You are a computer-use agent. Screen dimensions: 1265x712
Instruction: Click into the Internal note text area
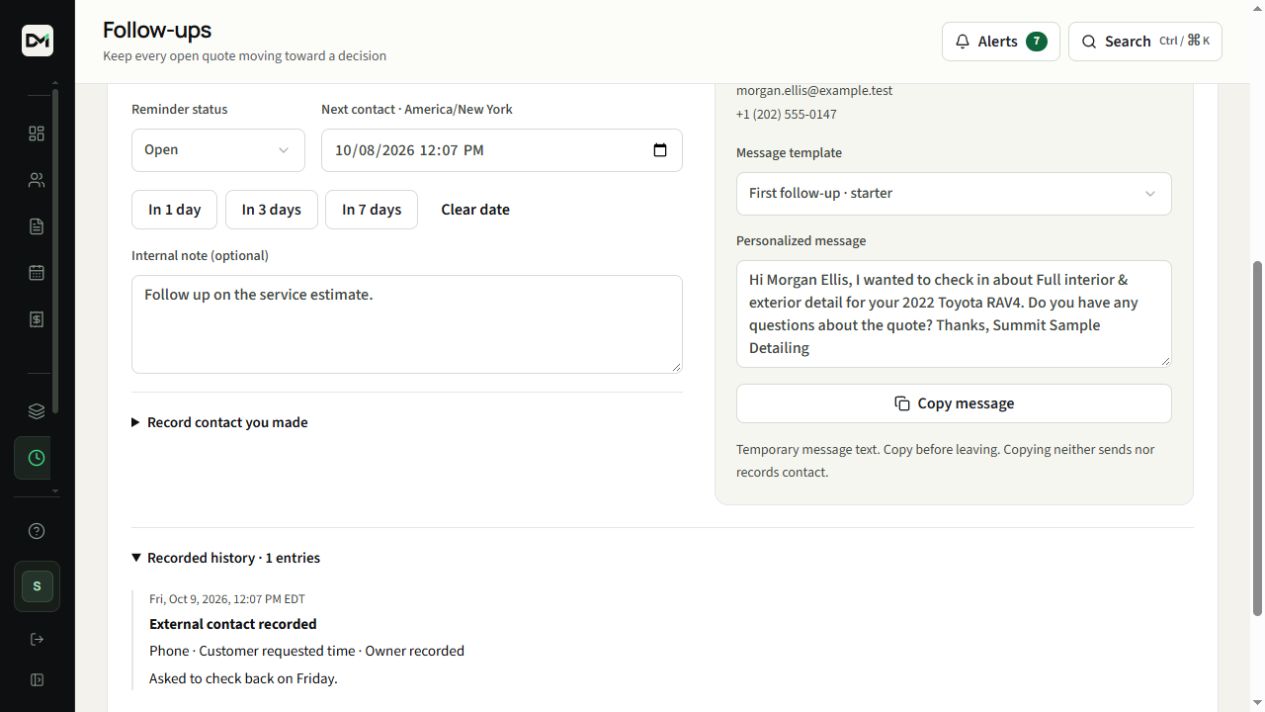pyautogui.click(x=407, y=324)
